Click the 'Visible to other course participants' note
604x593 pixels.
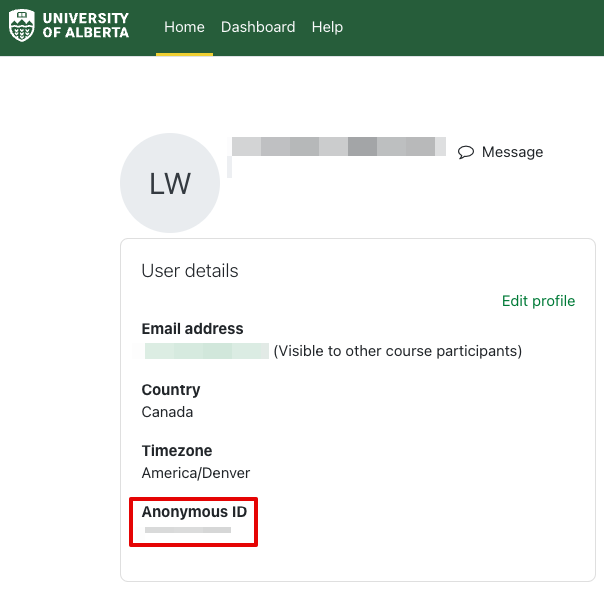397,351
